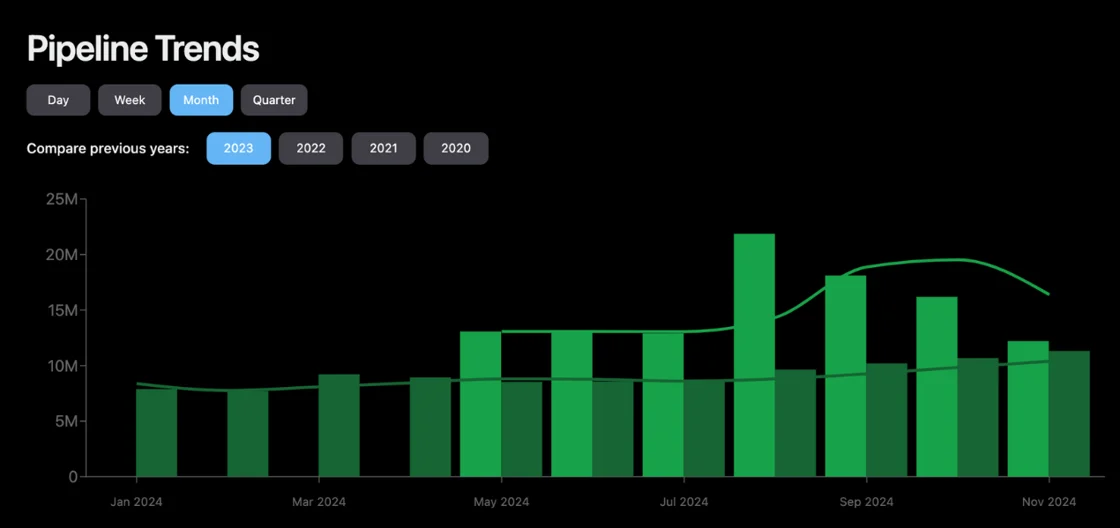The image size is (1120, 528).
Task: Enable comparison with 2021
Action: pyautogui.click(x=383, y=148)
